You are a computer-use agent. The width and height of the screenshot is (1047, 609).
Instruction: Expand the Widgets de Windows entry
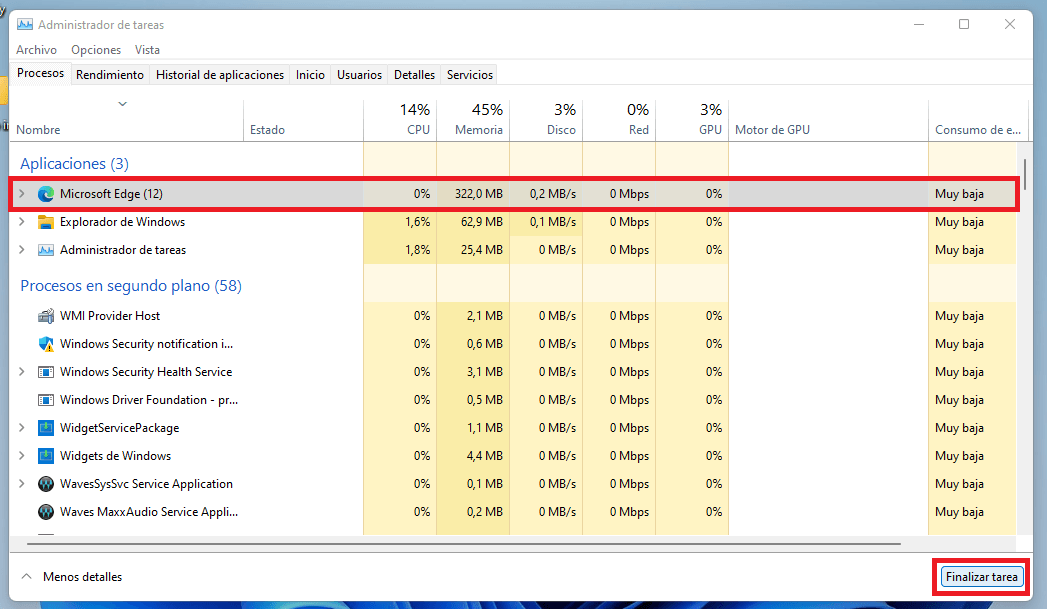coord(21,456)
